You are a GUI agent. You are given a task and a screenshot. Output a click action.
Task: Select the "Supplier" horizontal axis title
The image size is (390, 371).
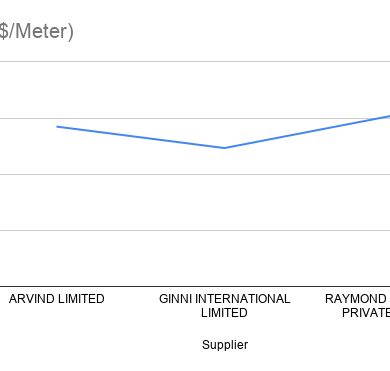[225, 345]
